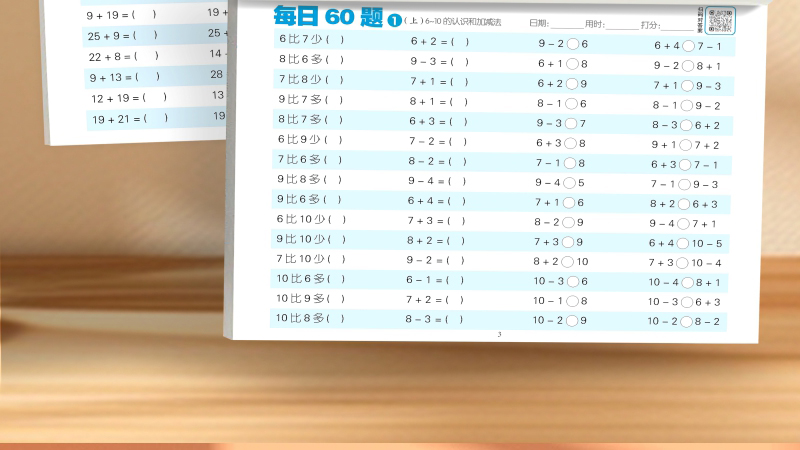Viewport: 800px width, 450px height.
Task: Click the circle in 6 + 4 ○ 10 − 5
Action: pyautogui.click(x=683, y=243)
